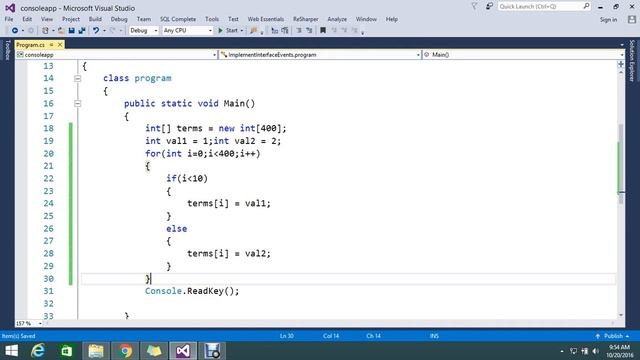Image resolution: width=640 pixels, height=360 pixels.
Task: Open the File menu
Action: click(x=9, y=19)
